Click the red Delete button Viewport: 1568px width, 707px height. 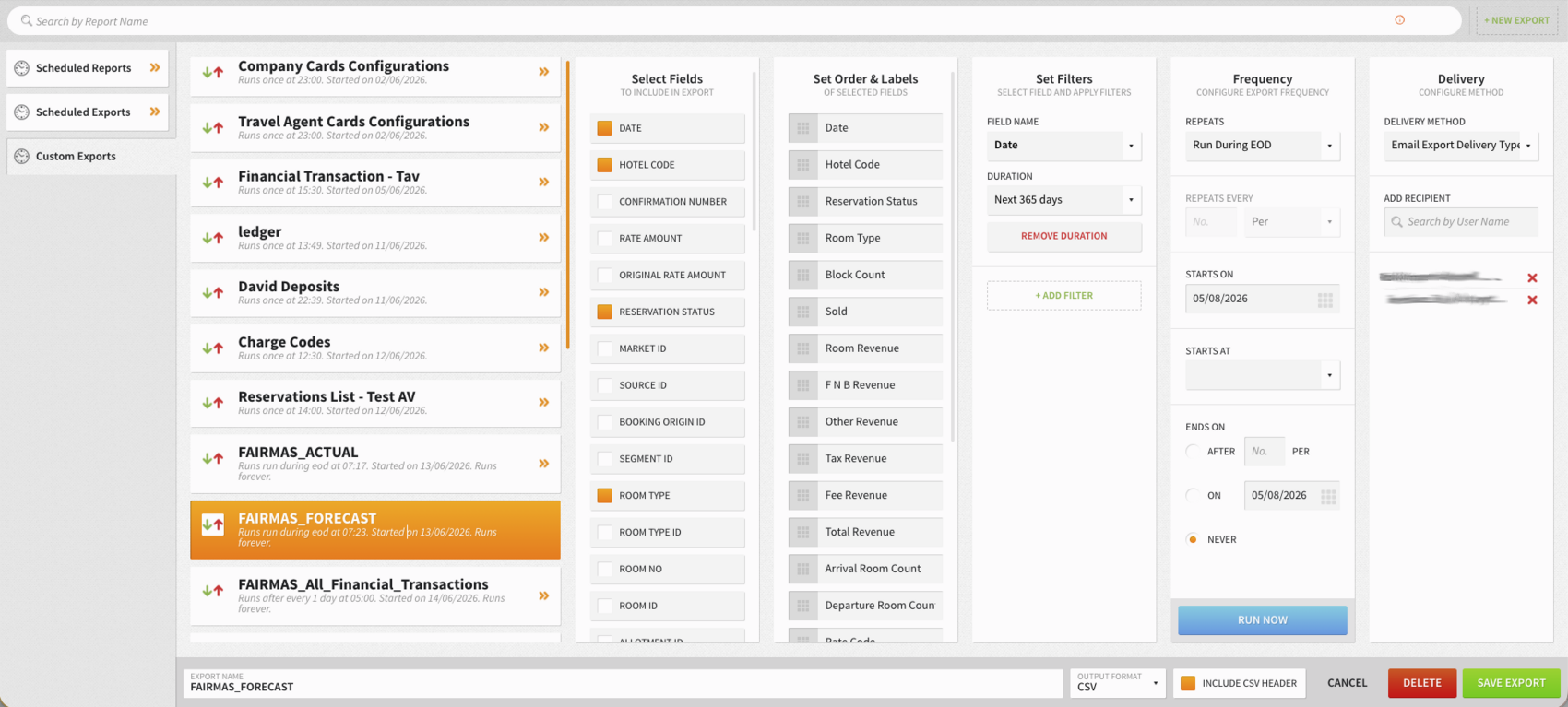click(x=1421, y=683)
